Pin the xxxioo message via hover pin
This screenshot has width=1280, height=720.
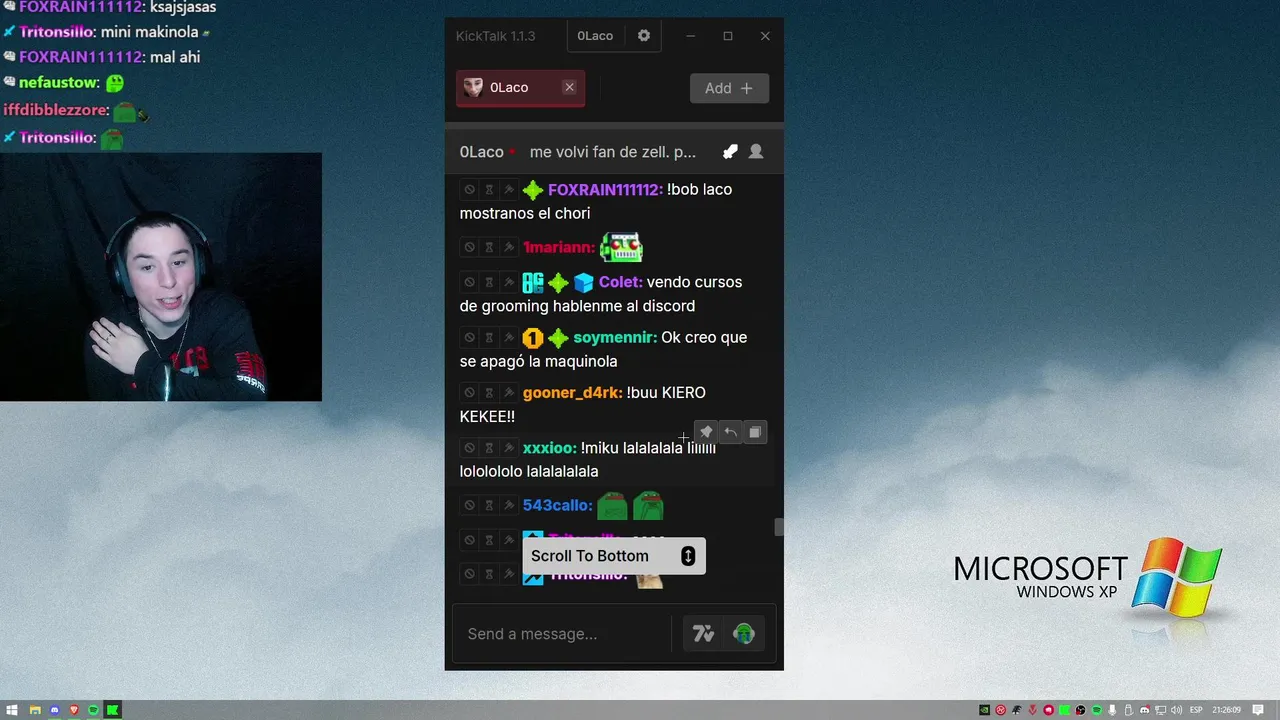pyautogui.click(x=706, y=432)
